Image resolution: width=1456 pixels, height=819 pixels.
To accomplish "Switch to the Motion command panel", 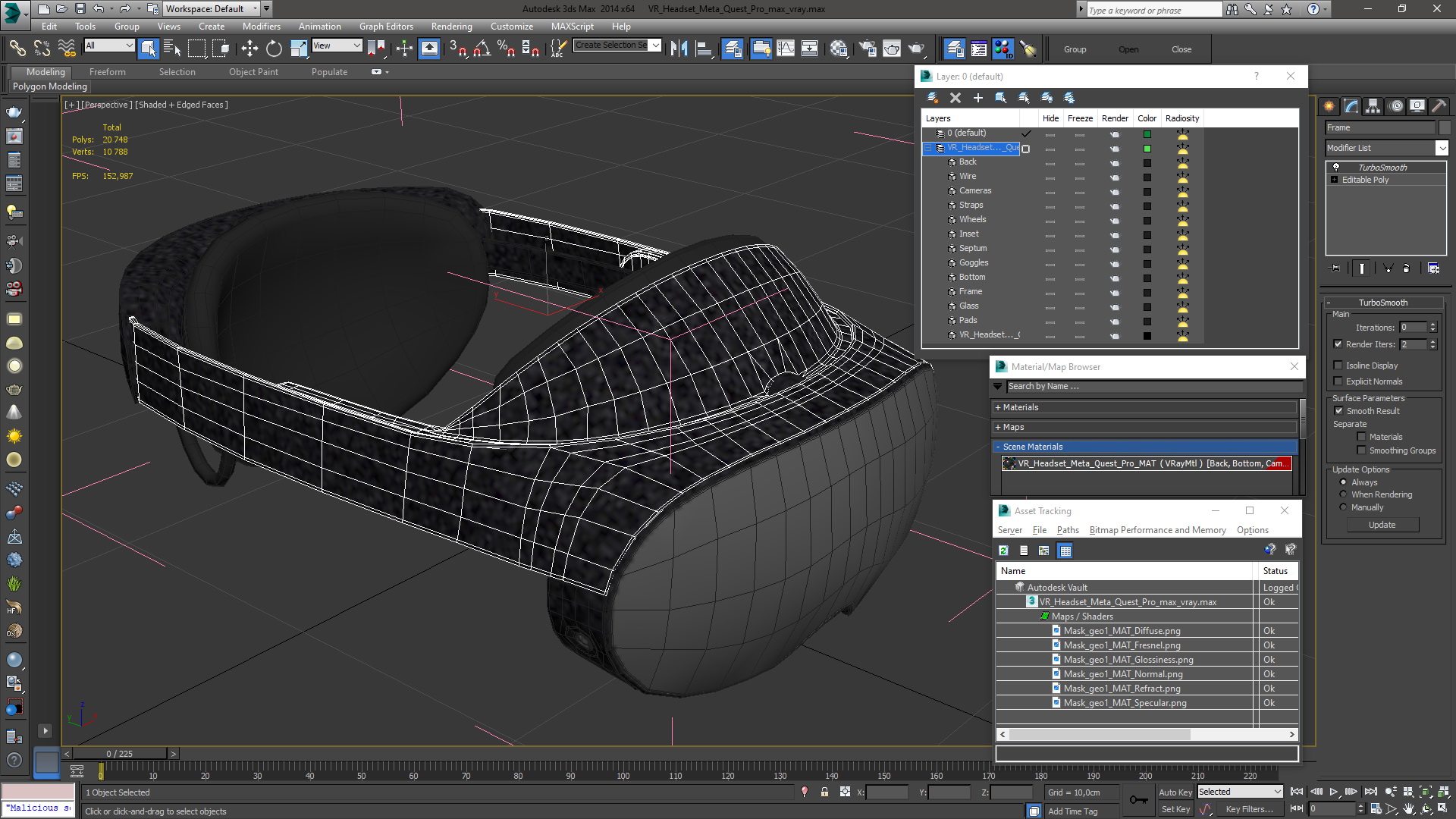I will click(x=1396, y=106).
